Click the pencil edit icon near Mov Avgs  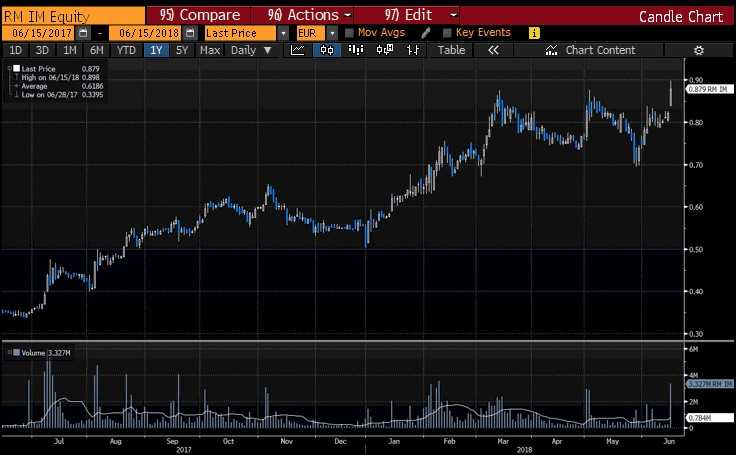pos(425,33)
